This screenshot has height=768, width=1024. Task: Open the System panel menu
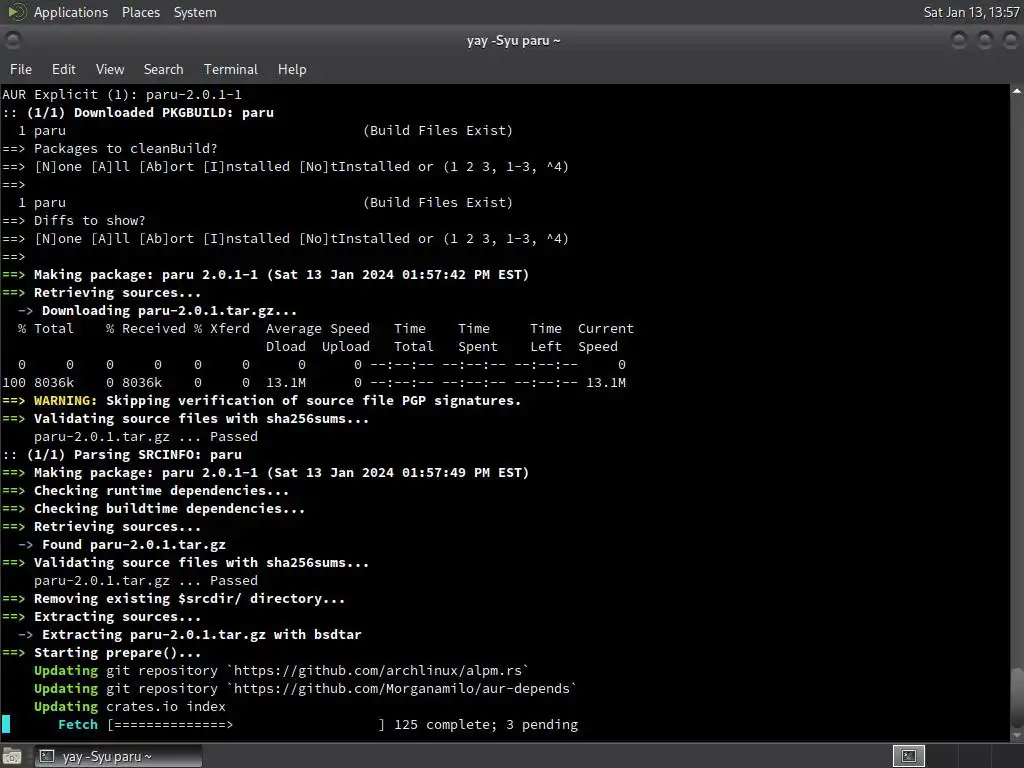[x=195, y=12]
